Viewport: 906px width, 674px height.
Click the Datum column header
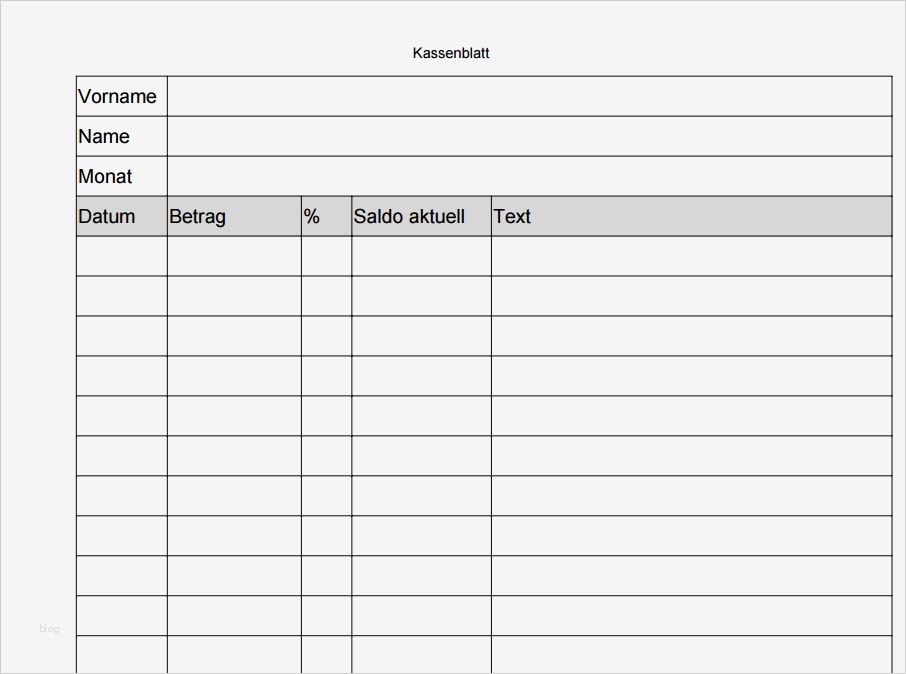(121, 216)
